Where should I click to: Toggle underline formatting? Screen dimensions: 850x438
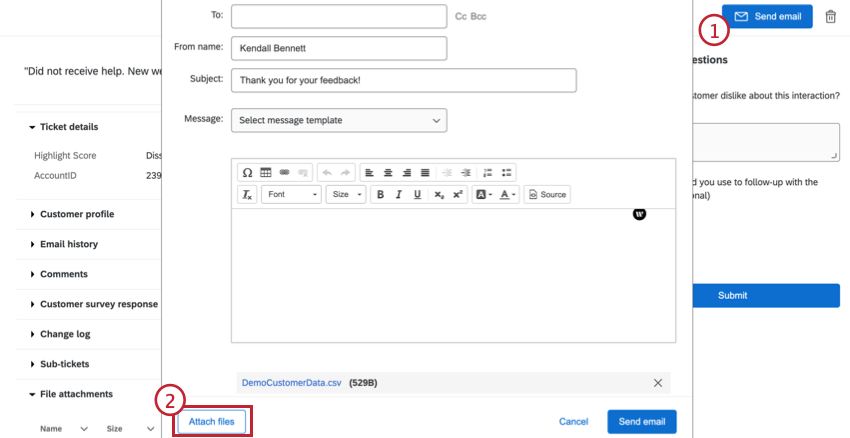tap(417, 195)
